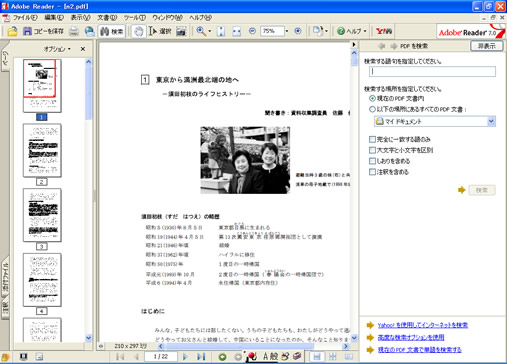The height and width of the screenshot is (364, 507).
Task: Check the include bookmarks option
Action: pos(372,161)
